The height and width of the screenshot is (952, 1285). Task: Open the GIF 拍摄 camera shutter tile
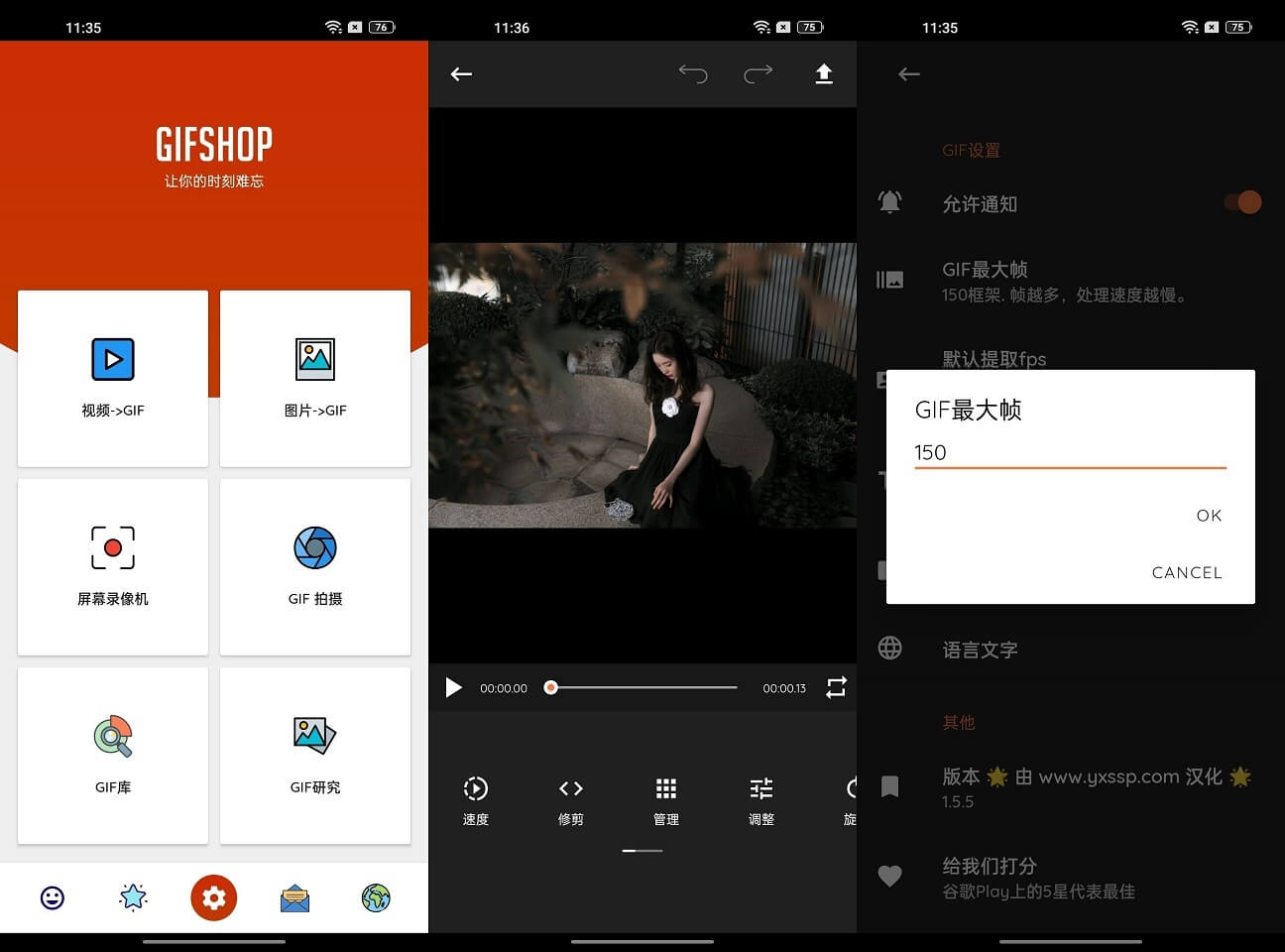click(315, 566)
